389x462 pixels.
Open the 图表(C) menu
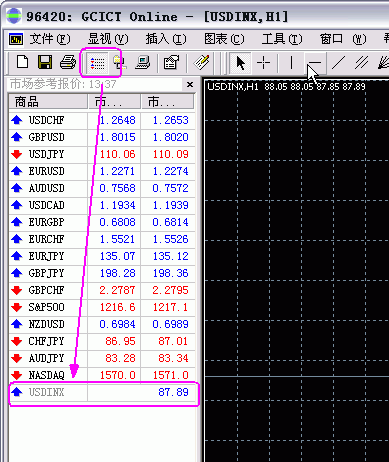point(224,39)
